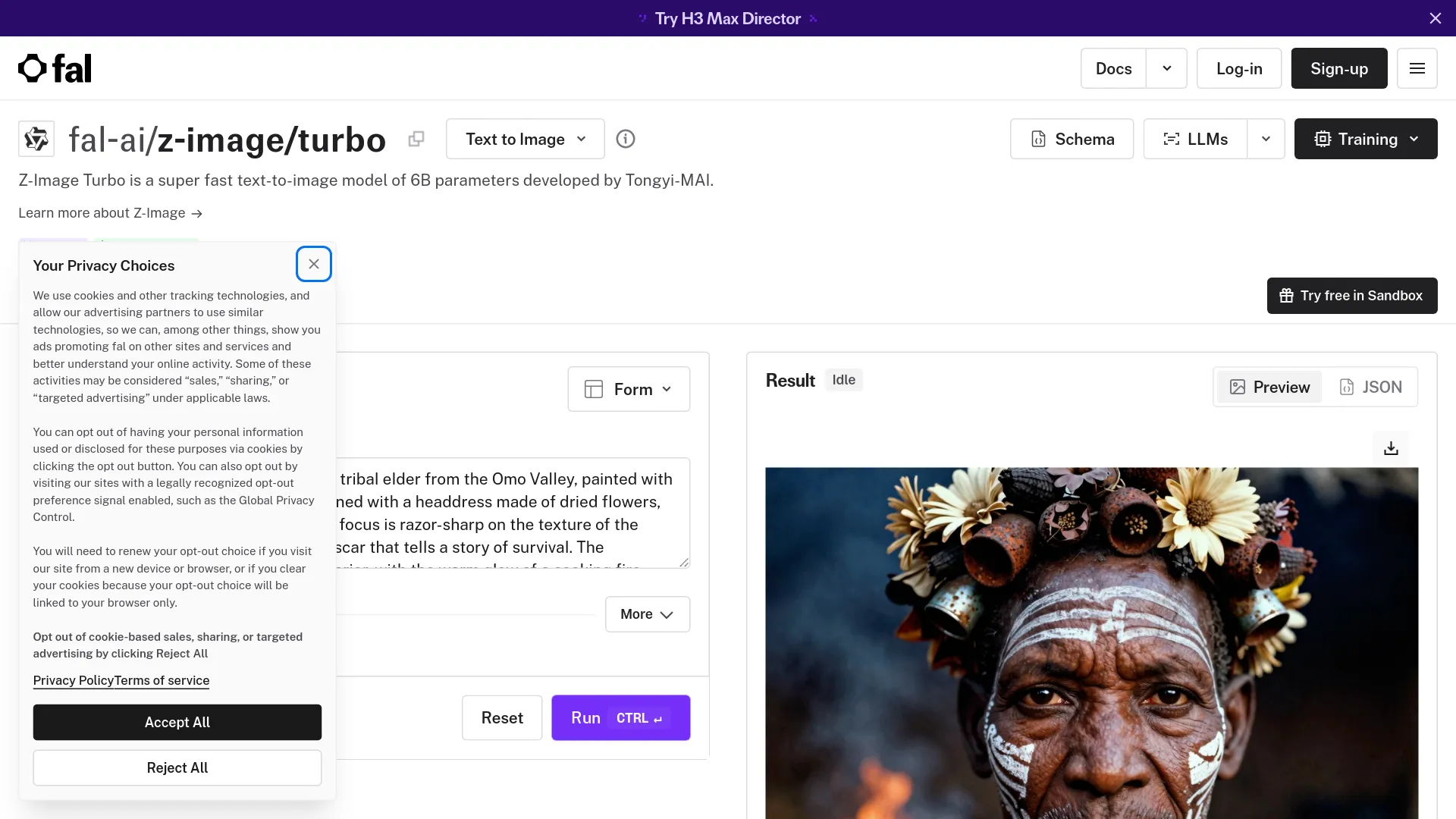Open the Docs page
Viewport: 1456px width, 819px height.
[x=1113, y=68]
